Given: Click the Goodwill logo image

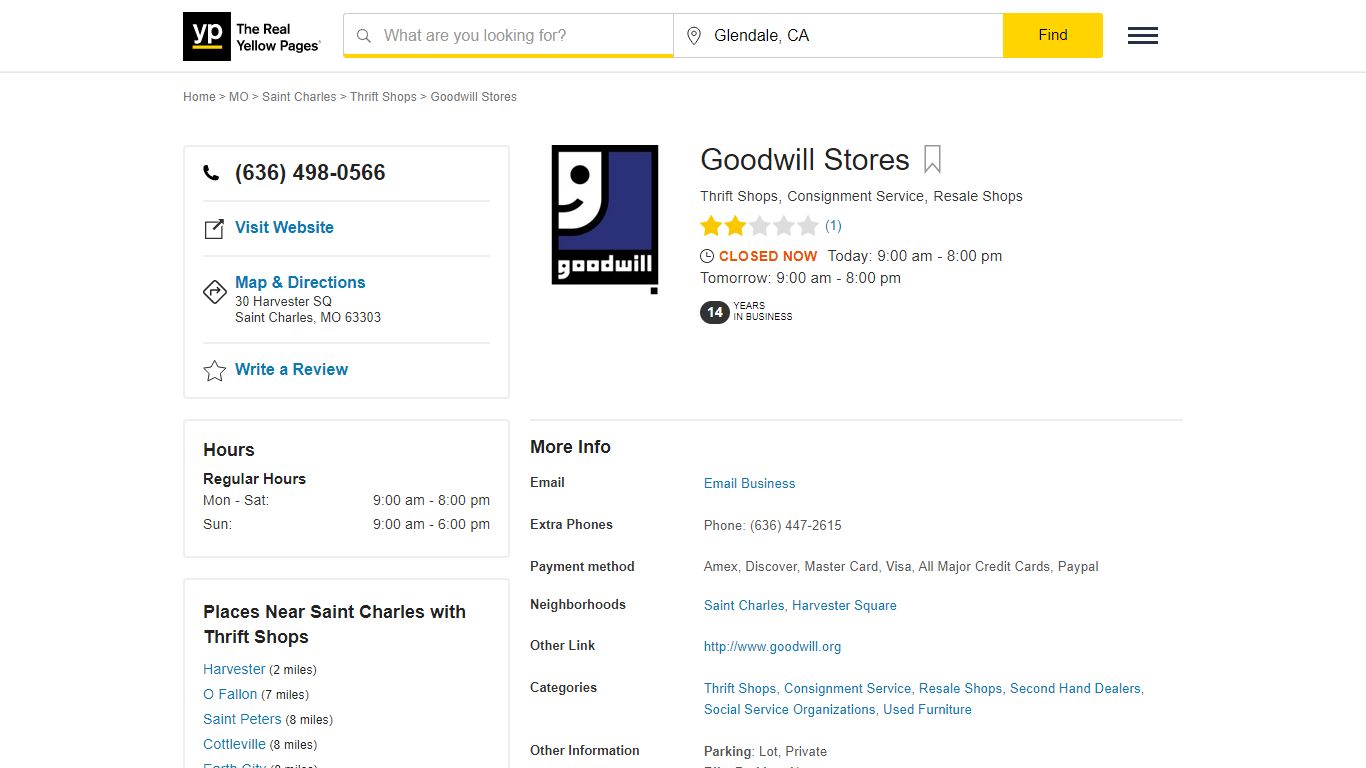Looking at the screenshot, I should click(x=605, y=219).
